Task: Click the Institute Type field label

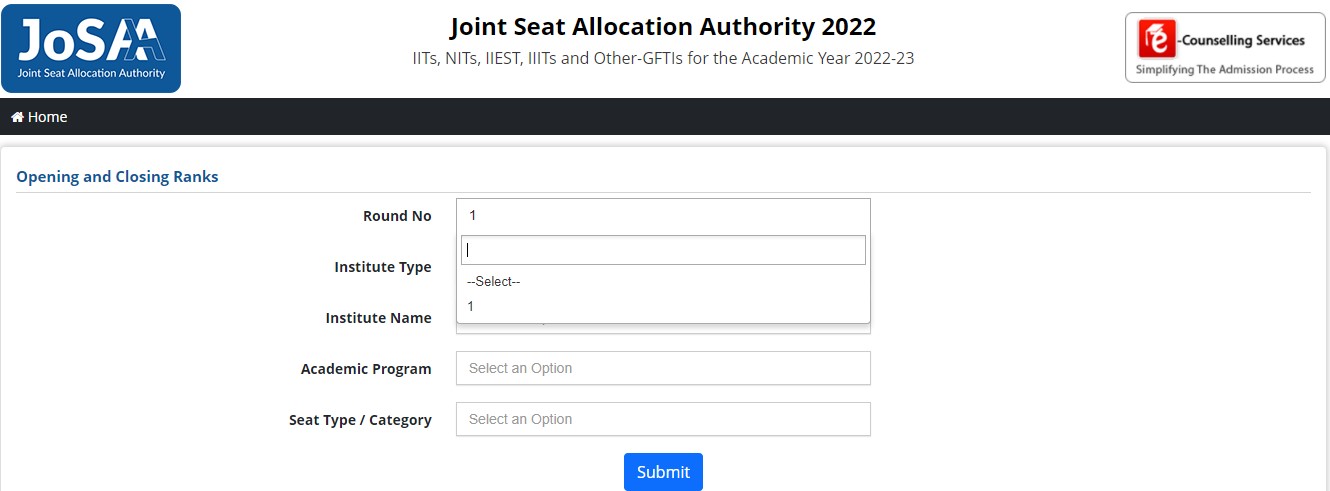Action: tap(382, 267)
